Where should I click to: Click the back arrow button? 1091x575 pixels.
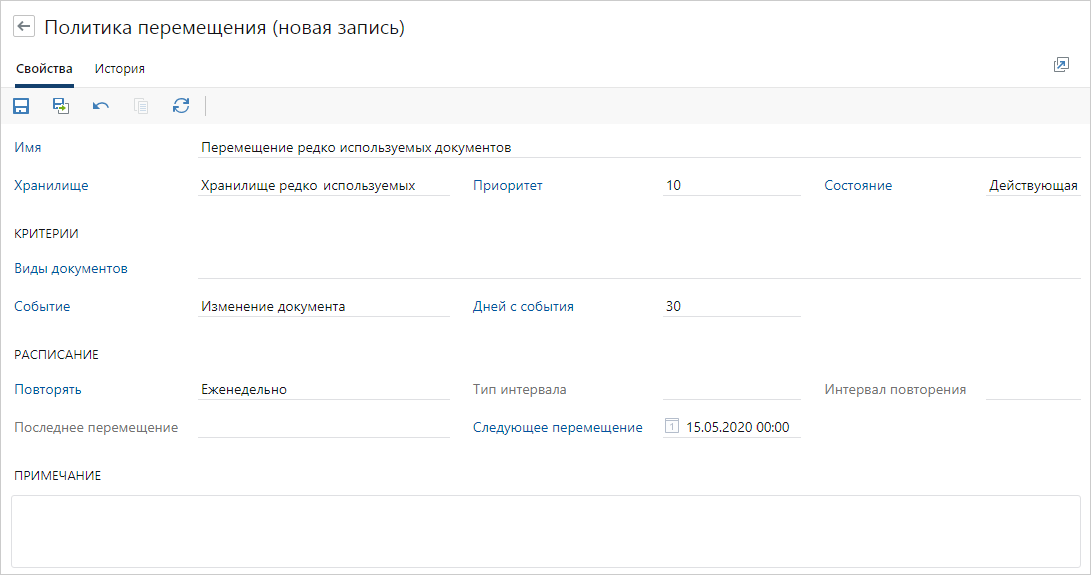point(24,28)
